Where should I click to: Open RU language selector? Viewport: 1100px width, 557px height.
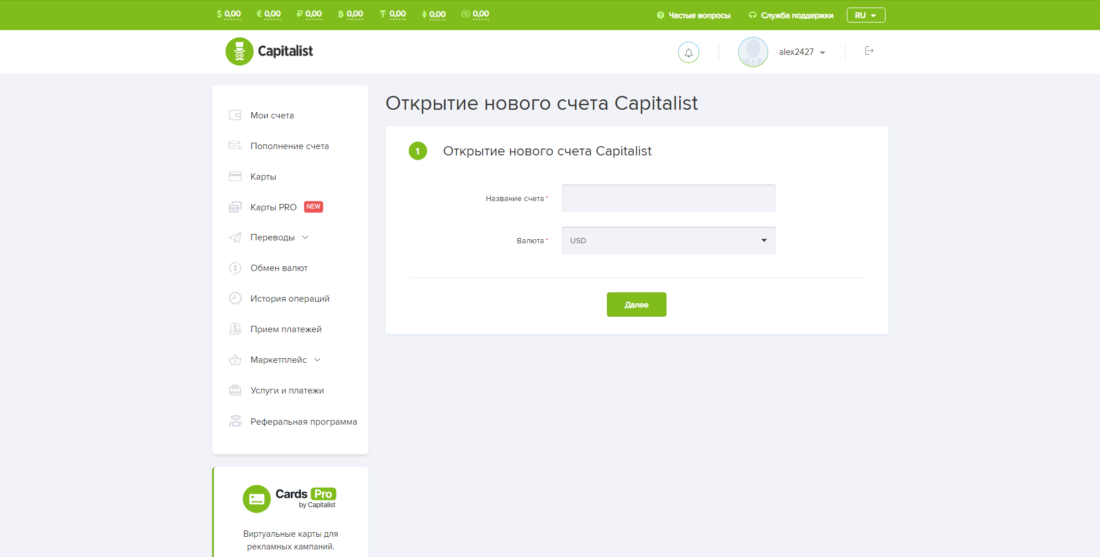pos(866,15)
